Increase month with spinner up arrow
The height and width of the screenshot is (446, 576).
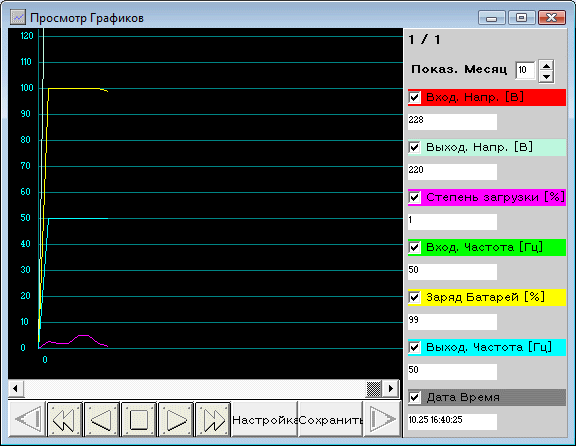(547, 66)
